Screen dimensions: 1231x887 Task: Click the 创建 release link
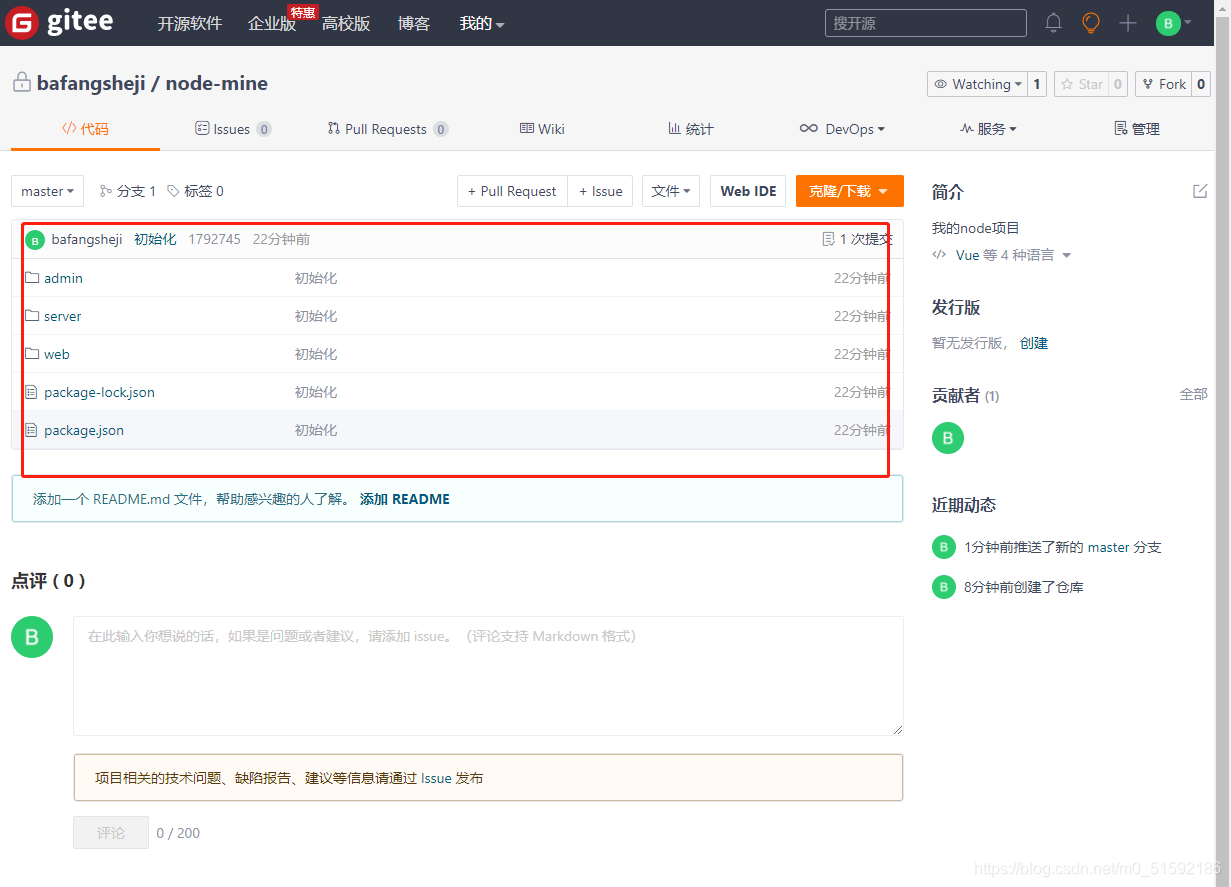pos(1034,343)
